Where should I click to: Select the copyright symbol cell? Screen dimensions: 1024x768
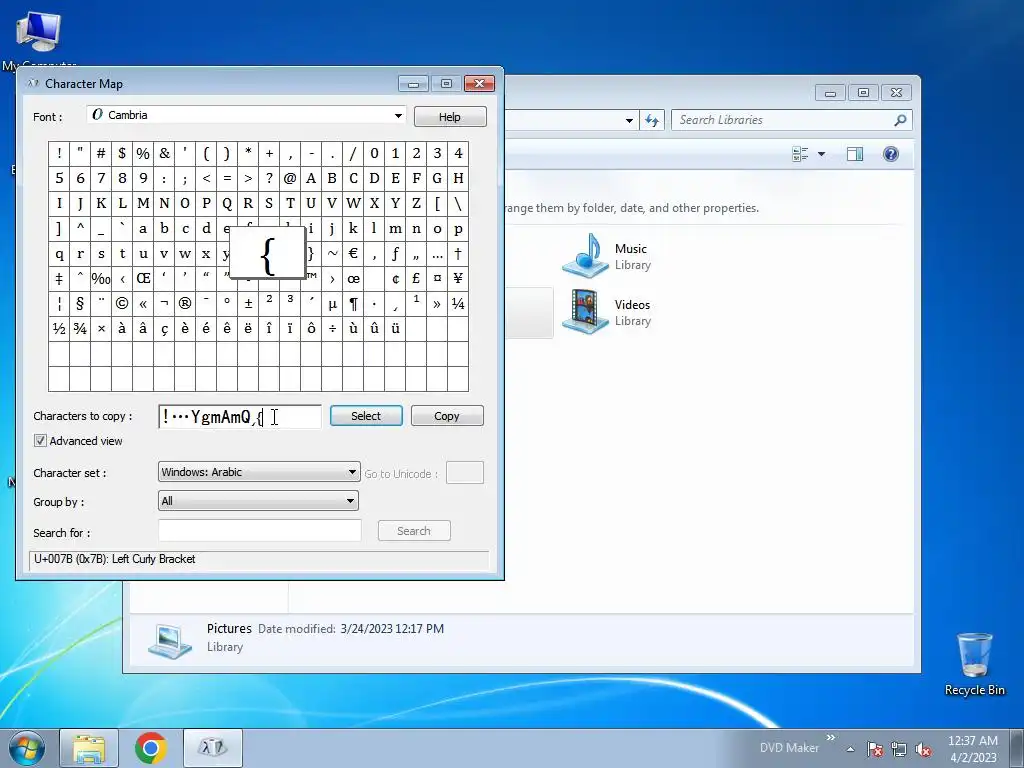coord(122,304)
